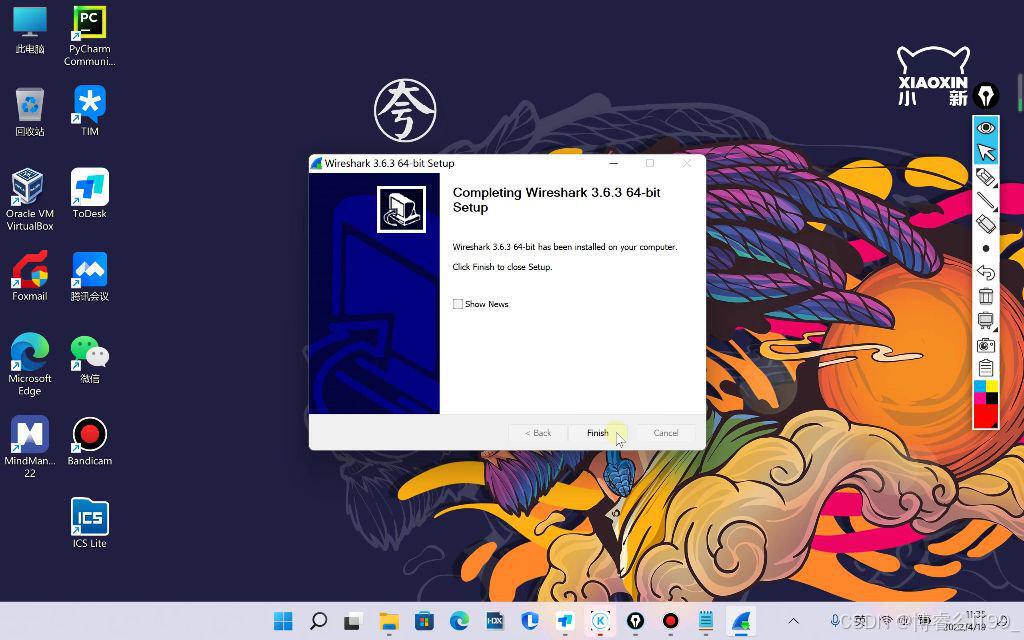Click the Back button in Wireshark Setup

[538, 433]
